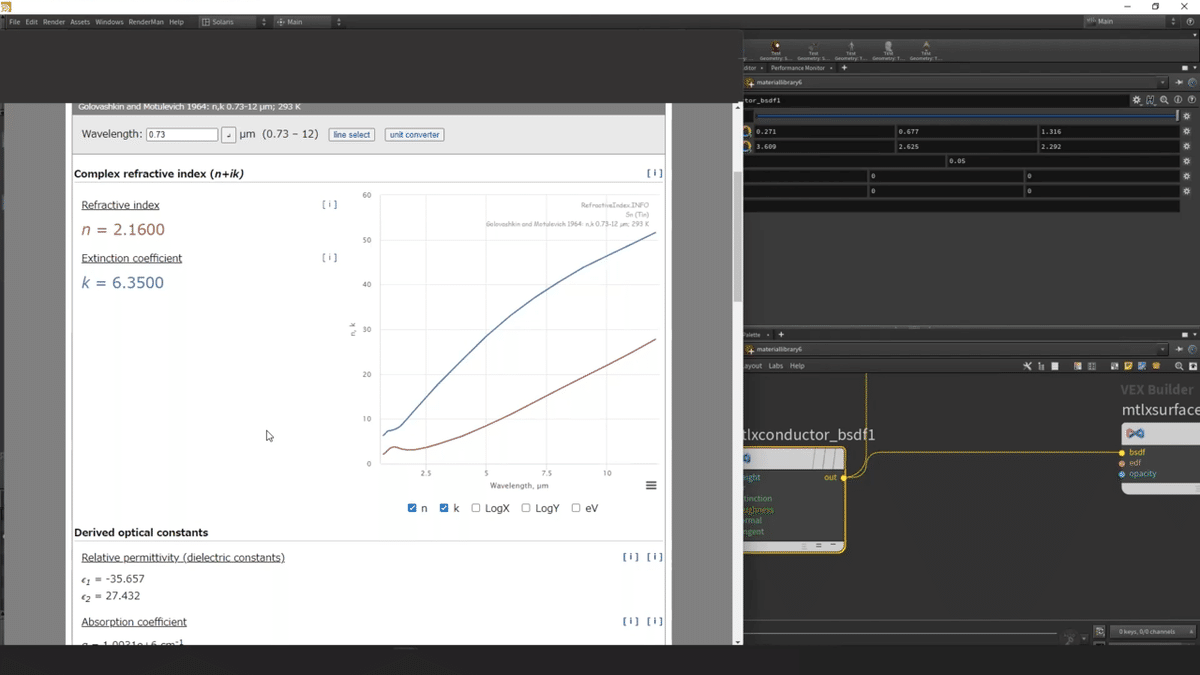Click the network editor find magnifier icon
Image resolution: width=1200 pixels, height=675 pixels.
[1180, 366]
